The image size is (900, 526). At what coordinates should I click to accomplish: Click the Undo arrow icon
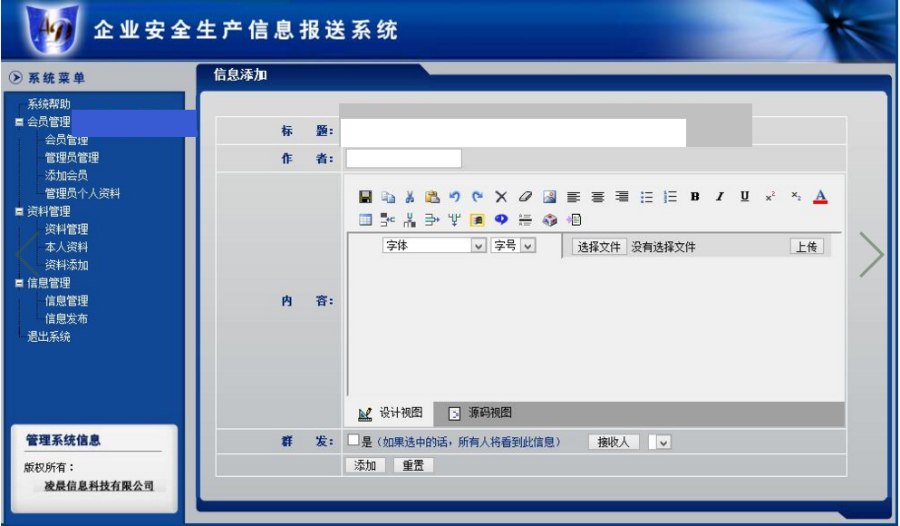[455, 196]
